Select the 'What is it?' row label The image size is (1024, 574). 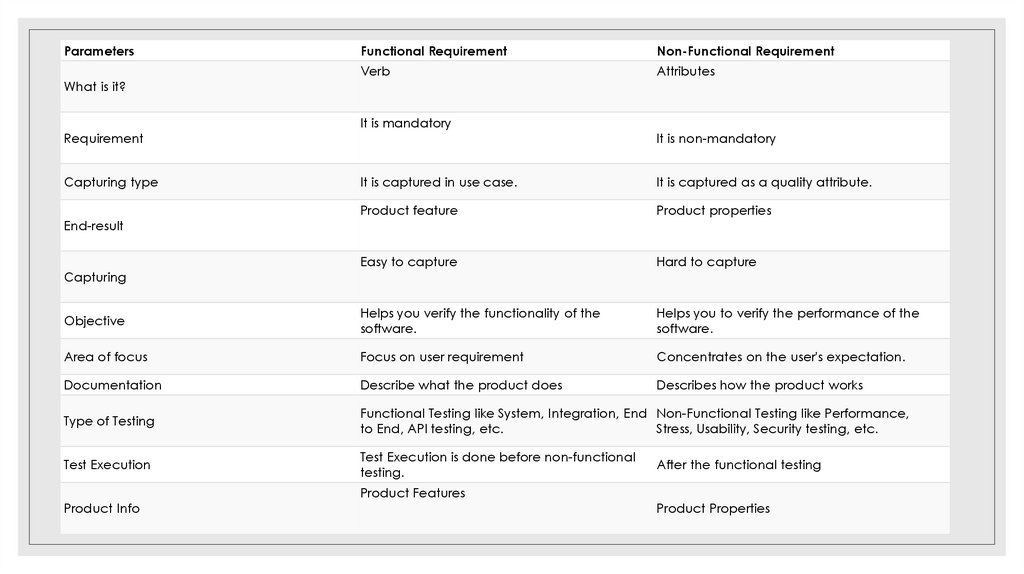94,87
